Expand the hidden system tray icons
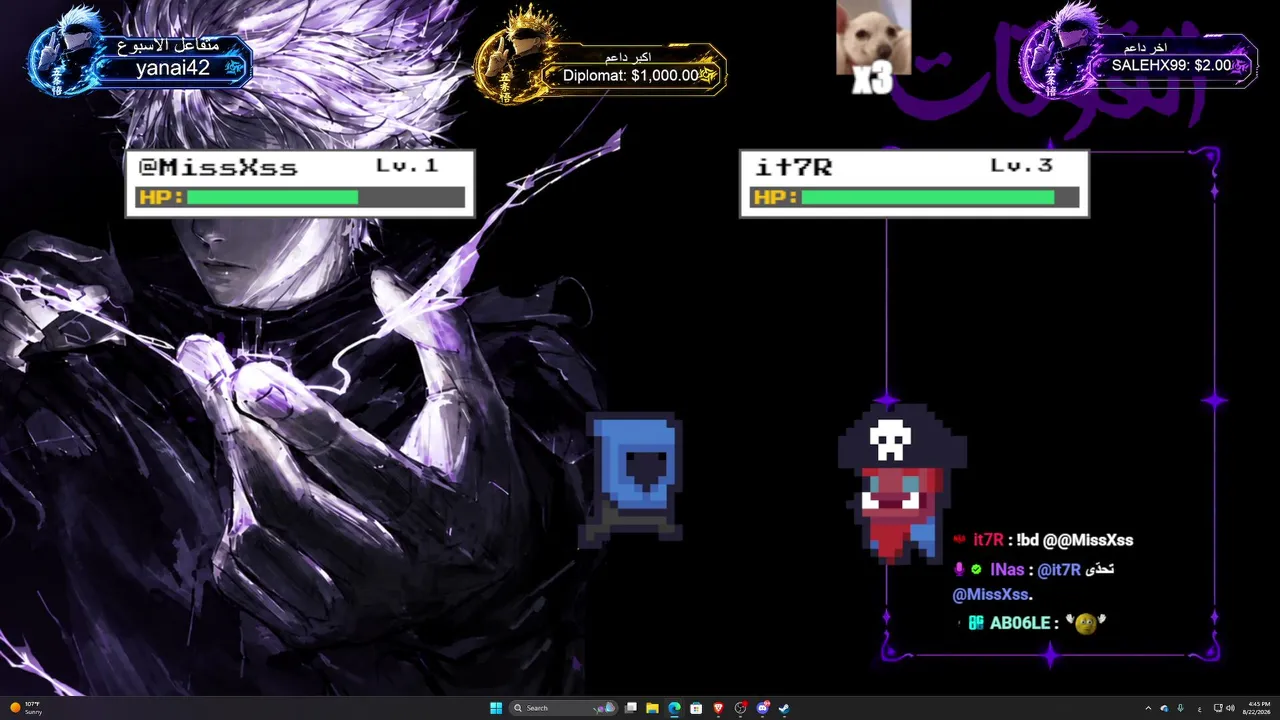Viewport: 1280px width, 720px height. coord(1148,708)
